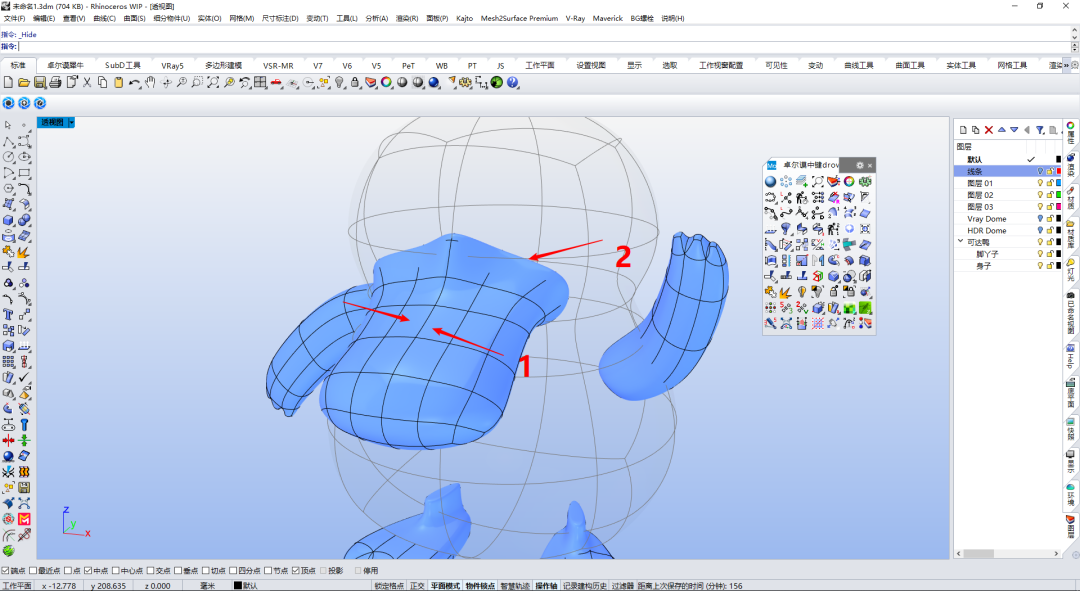
Task: Toggle 记录建构历史 in status bar
Action: click(x=585, y=585)
